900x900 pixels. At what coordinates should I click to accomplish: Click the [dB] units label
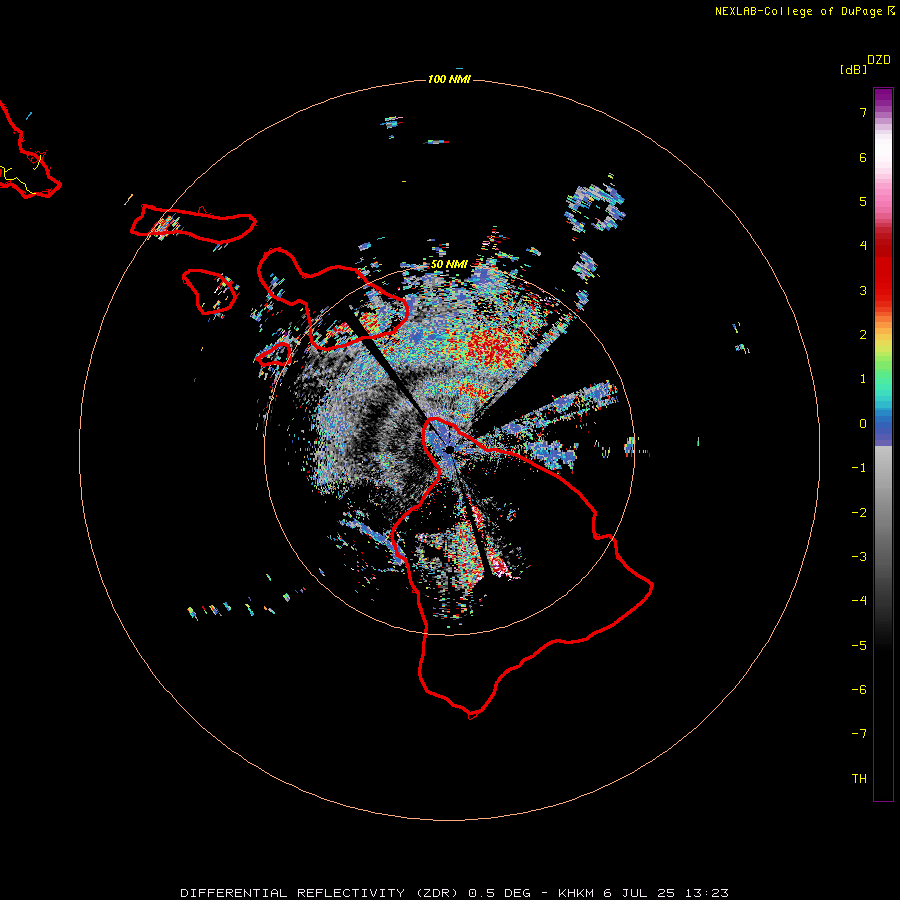pos(853,69)
